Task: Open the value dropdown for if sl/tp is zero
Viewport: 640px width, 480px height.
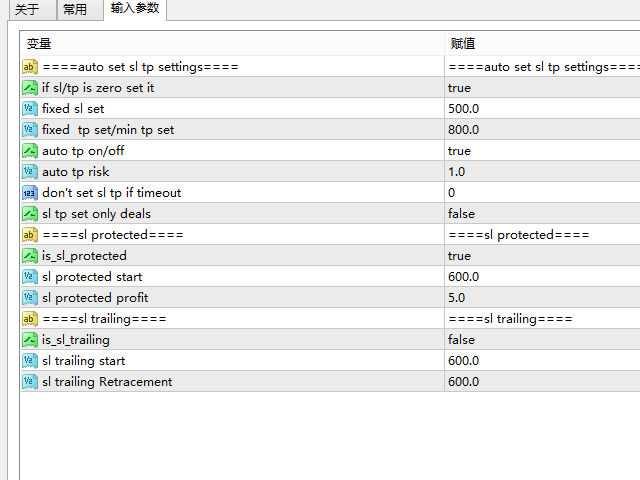Action: pyautogui.click(x=542, y=88)
